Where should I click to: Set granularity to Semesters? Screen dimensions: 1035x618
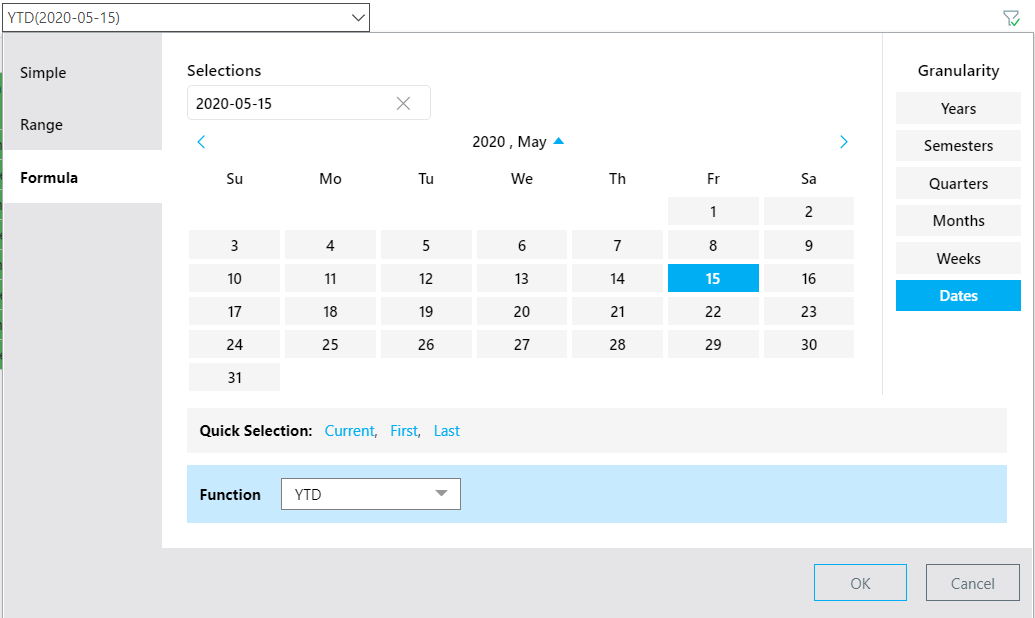pyautogui.click(x=958, y=146)
